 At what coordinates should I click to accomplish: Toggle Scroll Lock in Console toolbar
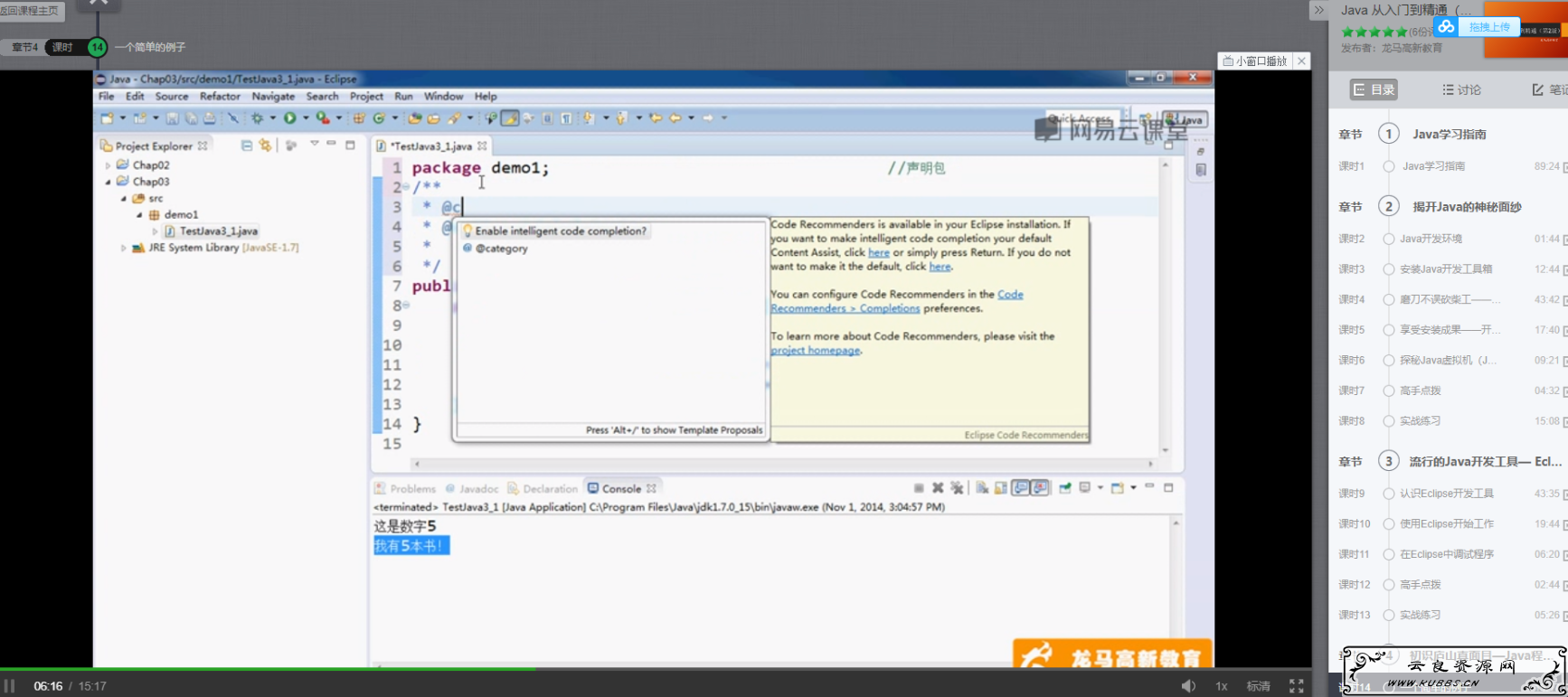1001,488
